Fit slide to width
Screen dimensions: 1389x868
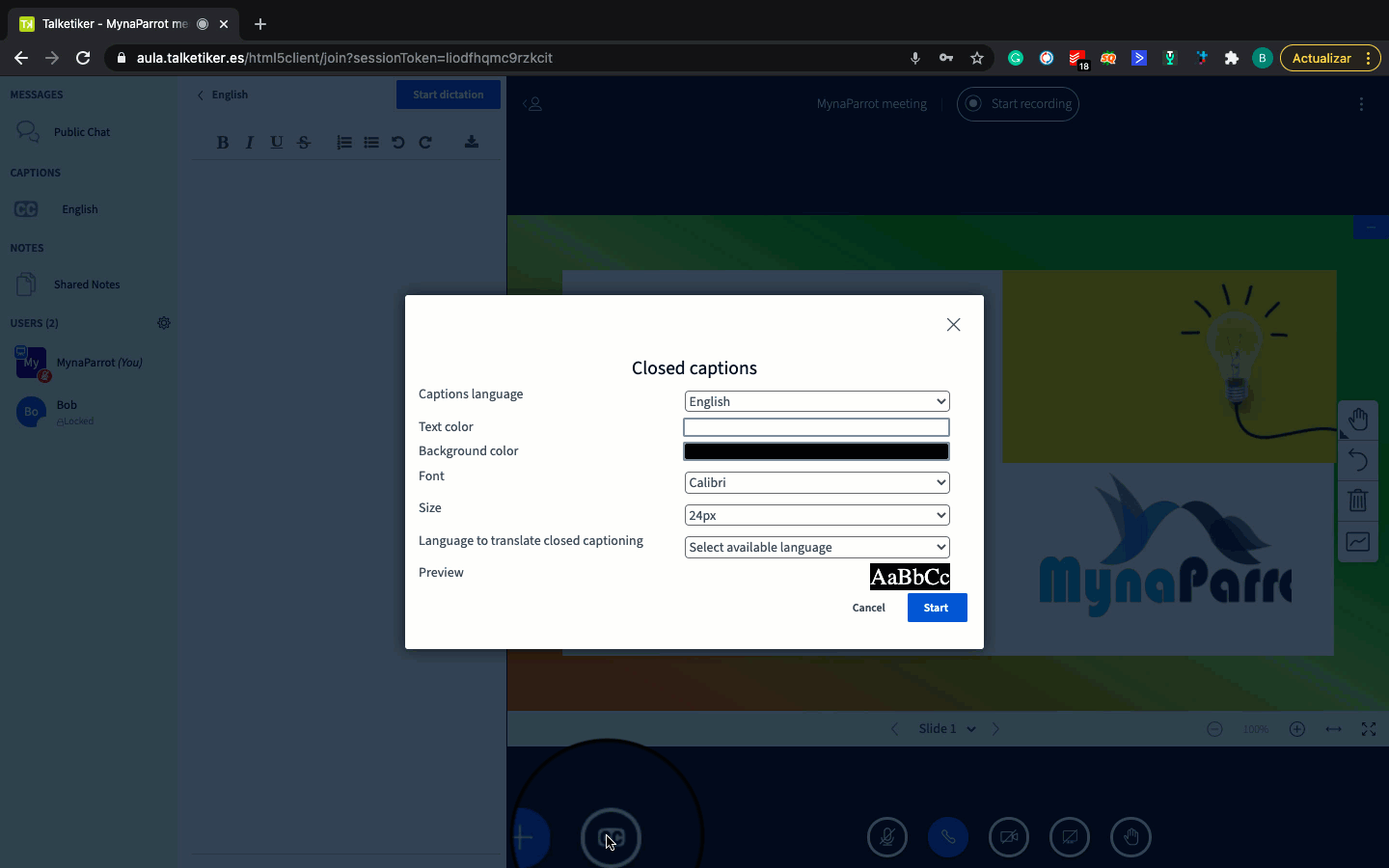[1333, 729]
